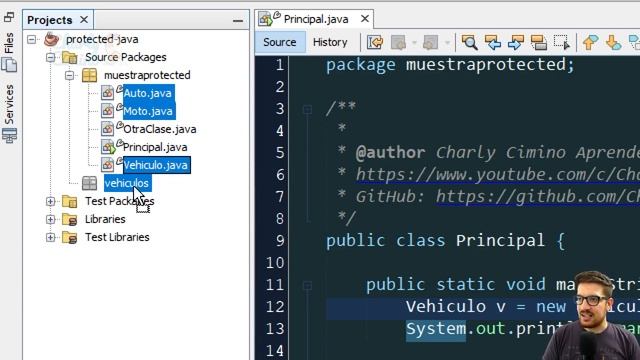Select Vehiculo.java file

point(156,165)
